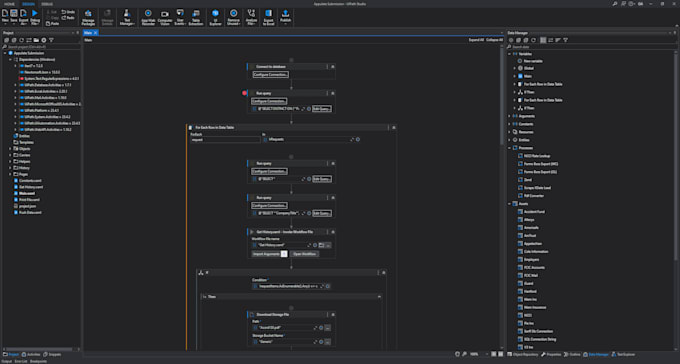
Task: Redo the last action
Action: [68, 18]
